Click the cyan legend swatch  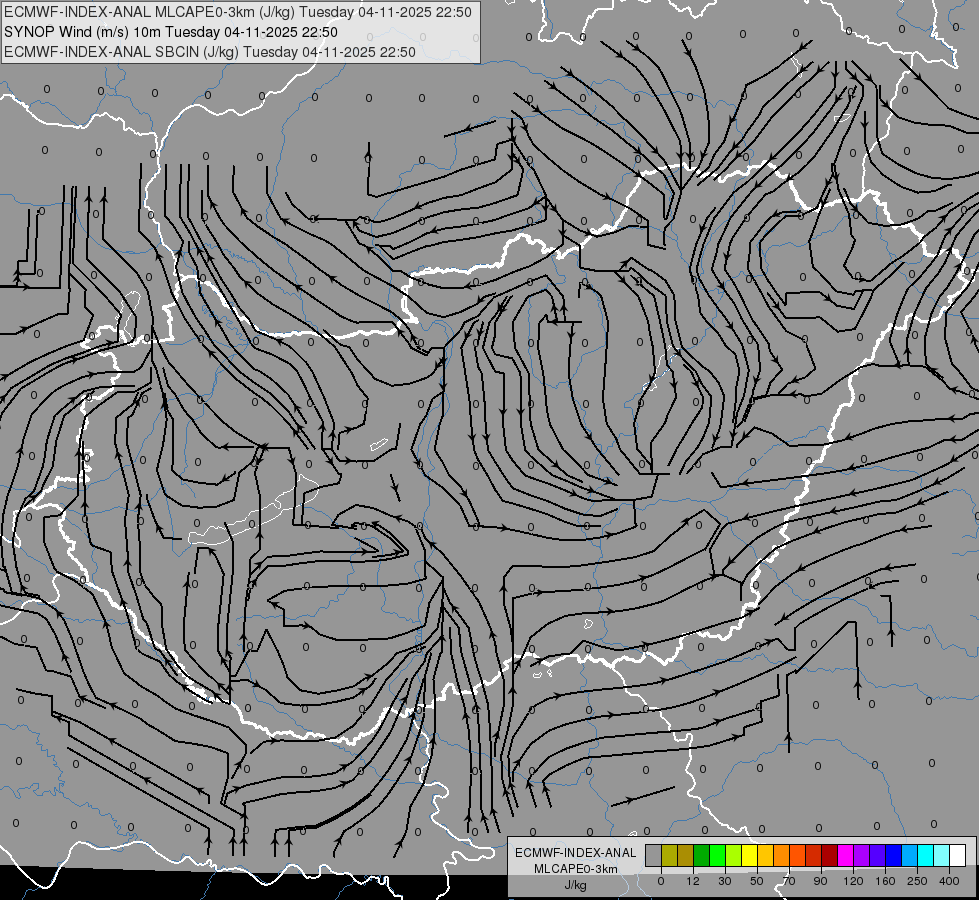(x=927, y=855)
